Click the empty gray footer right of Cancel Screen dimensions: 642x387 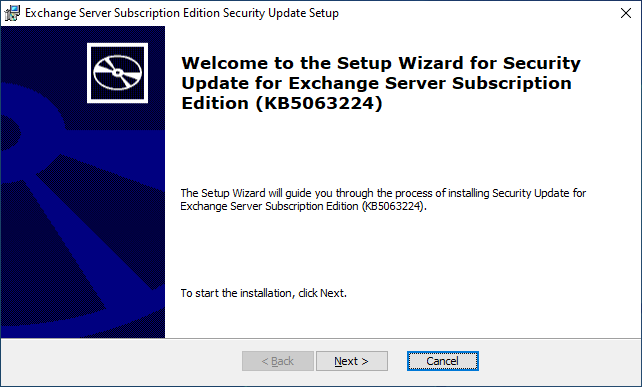(x=559, y=361)
